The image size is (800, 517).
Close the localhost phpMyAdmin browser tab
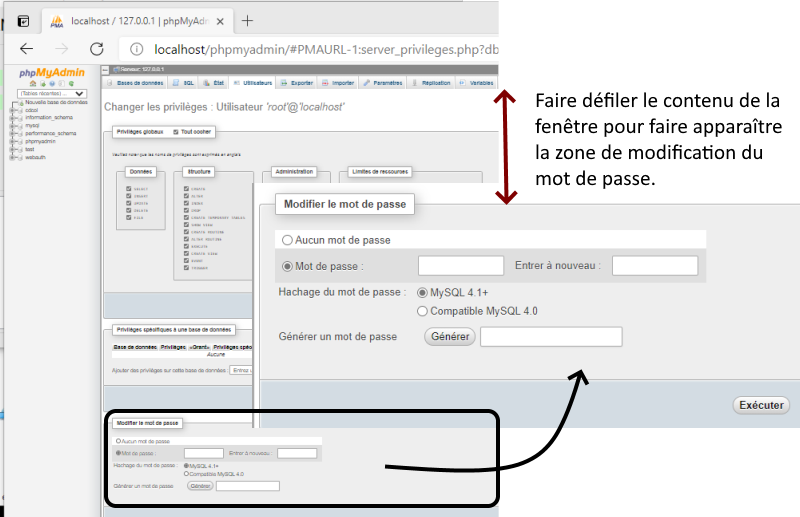pos(220,21)
